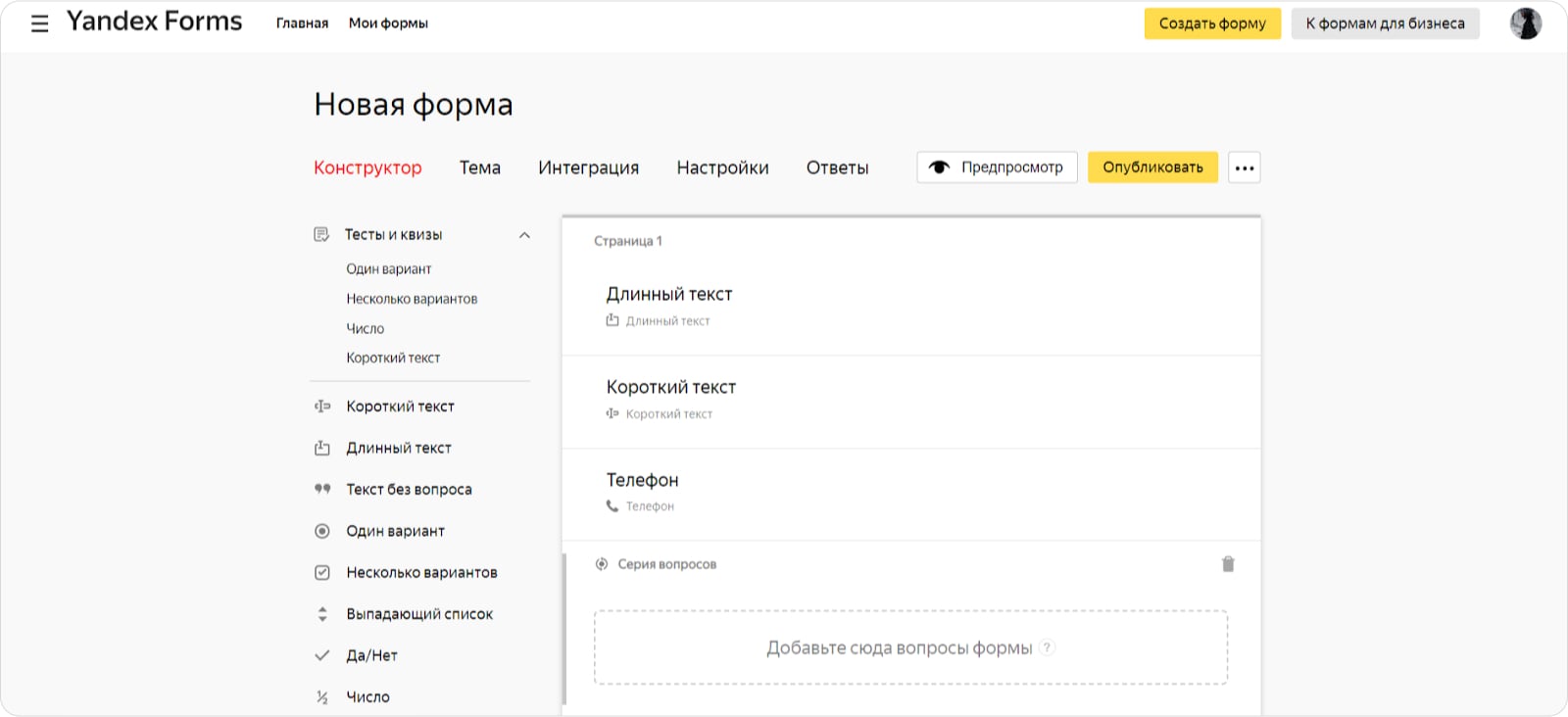The image size is (1568, 717).
Task: Click the three-dots more options button
Action: click(x=1245, y=167)
